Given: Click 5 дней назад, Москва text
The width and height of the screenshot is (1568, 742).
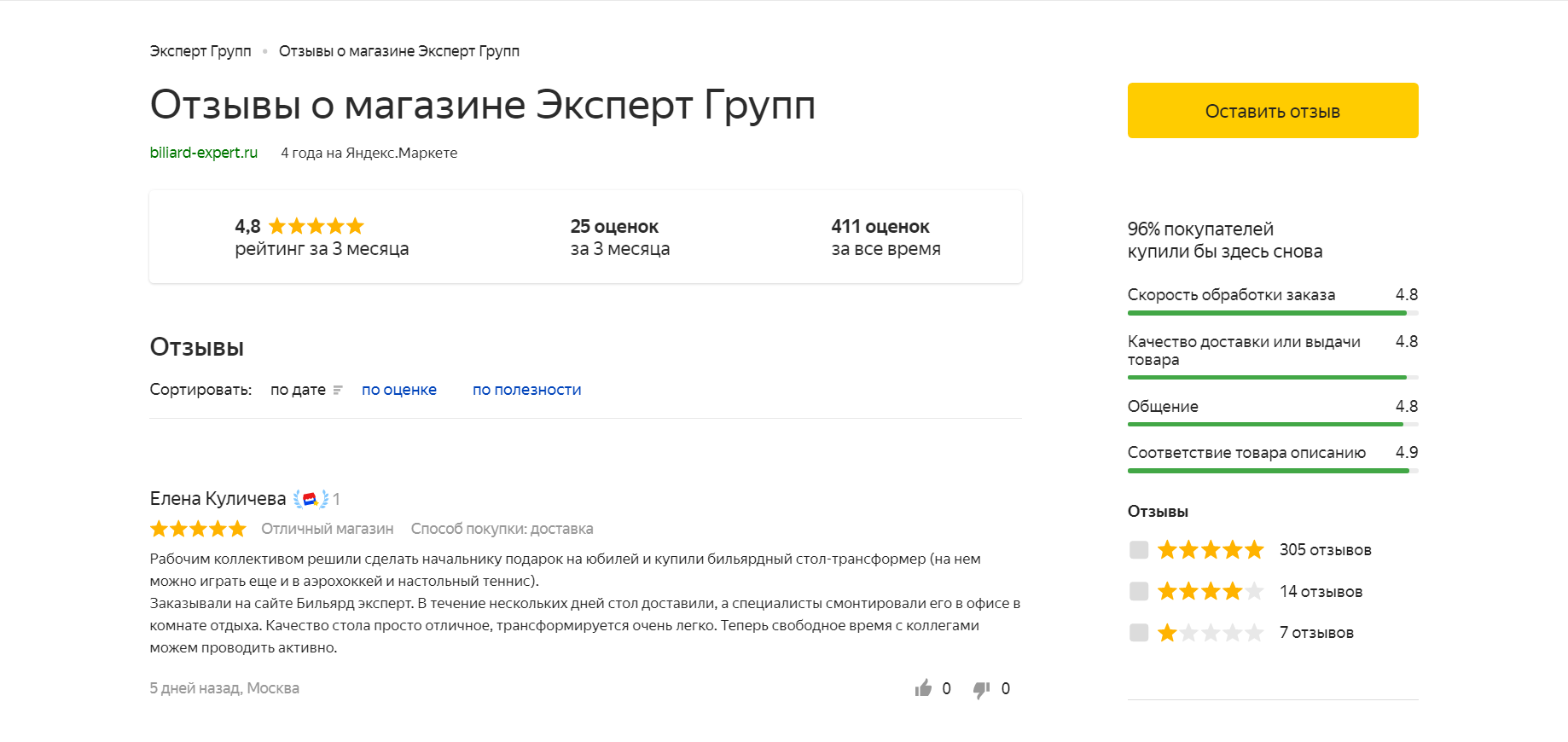Looking at the screenshot, I should point(224,688).
